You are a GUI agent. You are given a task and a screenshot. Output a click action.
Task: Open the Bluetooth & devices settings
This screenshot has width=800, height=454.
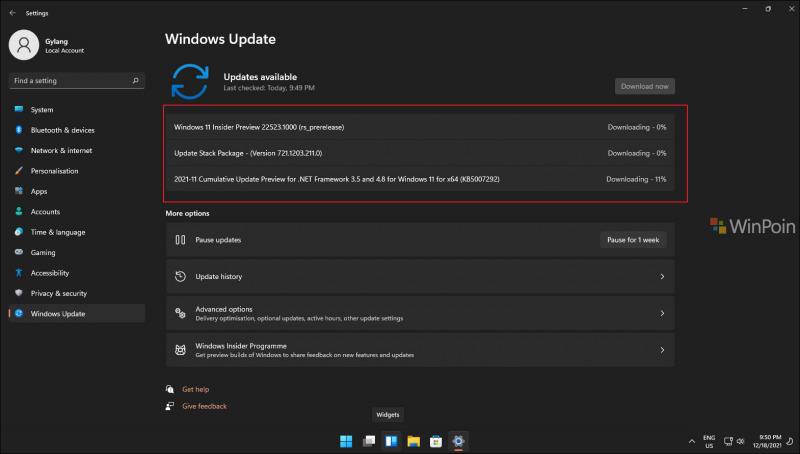pyautogui.click(x=62, y=130)
